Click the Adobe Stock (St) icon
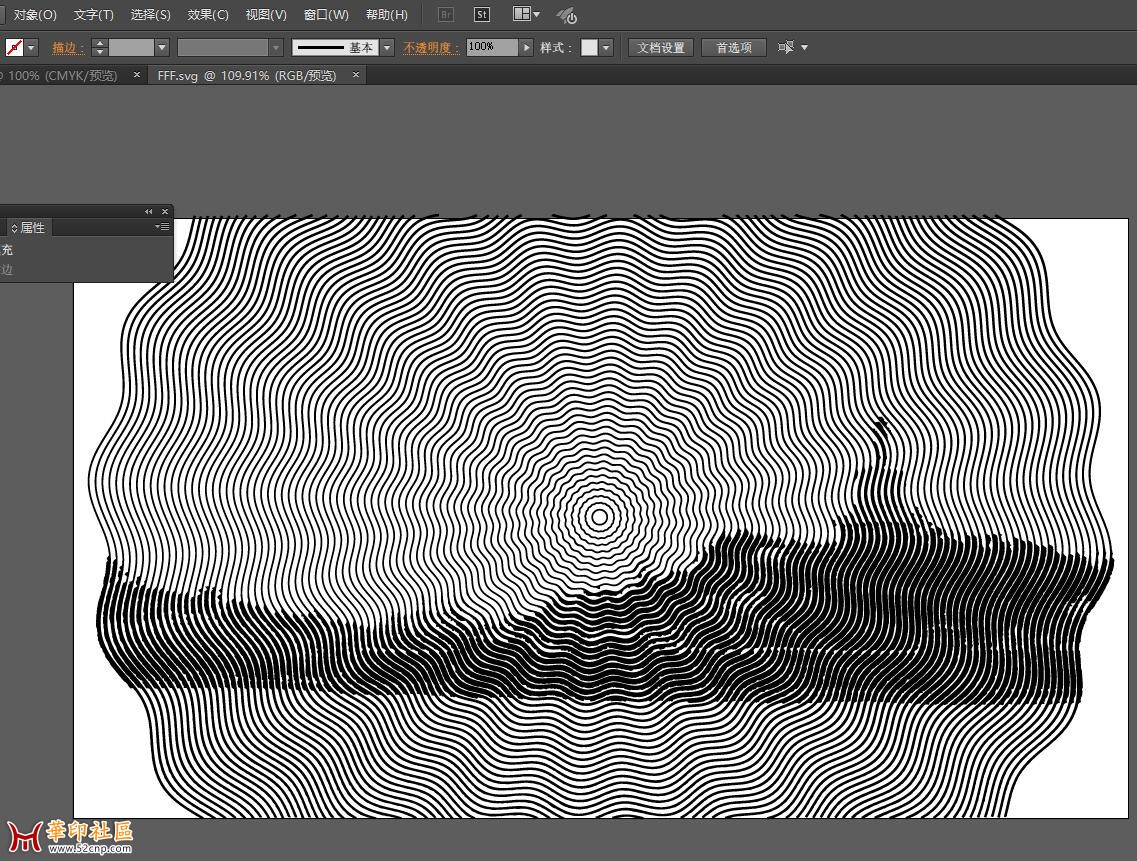This screenshot has height=861, width=1137. [x=482, y=15]
